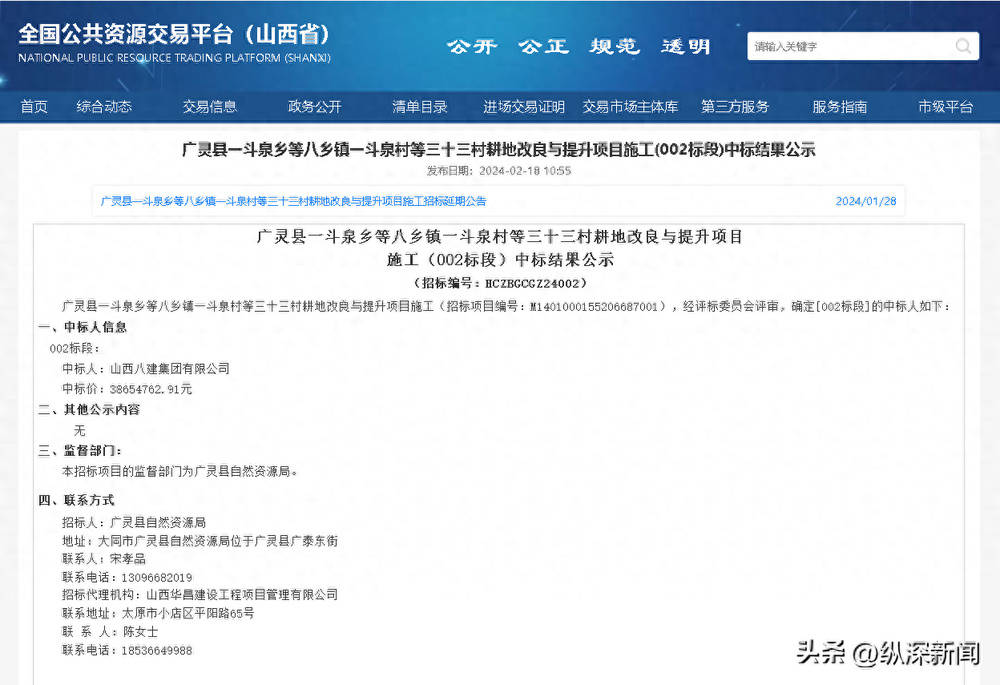Open the 交易信息 navigation item
This screenshot has height=685, width=1000.
point(210,106)
